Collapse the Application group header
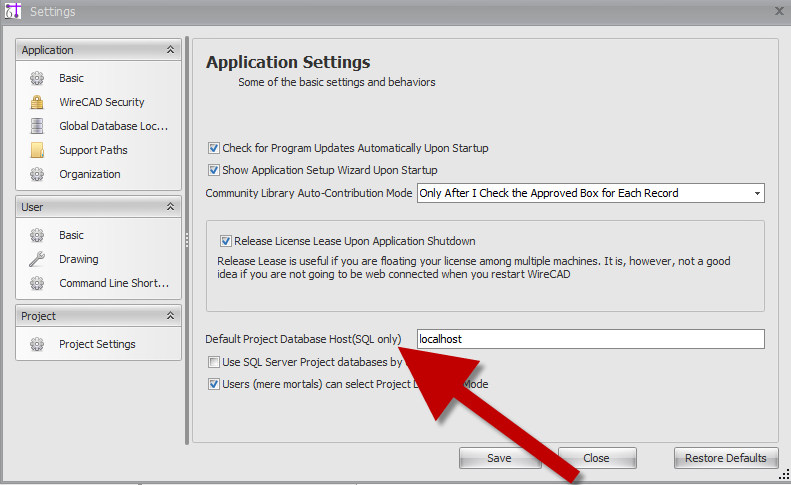Image resolution: width=791 pixels, height=485 pixels. tap(98, 50)
